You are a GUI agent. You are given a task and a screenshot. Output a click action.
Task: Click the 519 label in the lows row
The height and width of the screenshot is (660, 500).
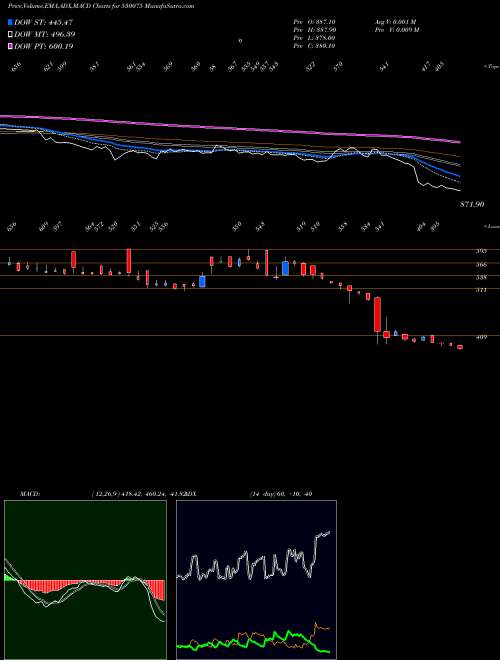301,227
